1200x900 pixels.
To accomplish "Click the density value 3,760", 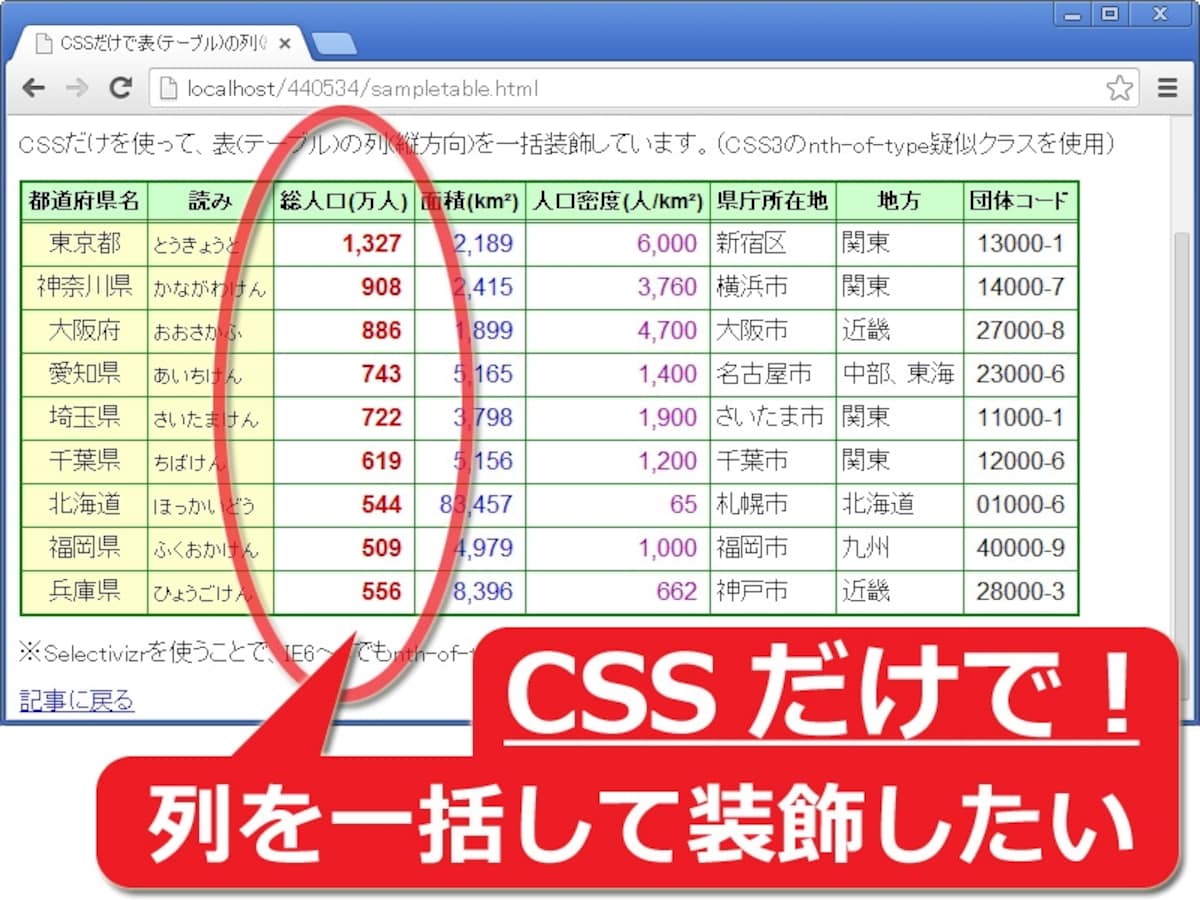I will tap(667, 287).
